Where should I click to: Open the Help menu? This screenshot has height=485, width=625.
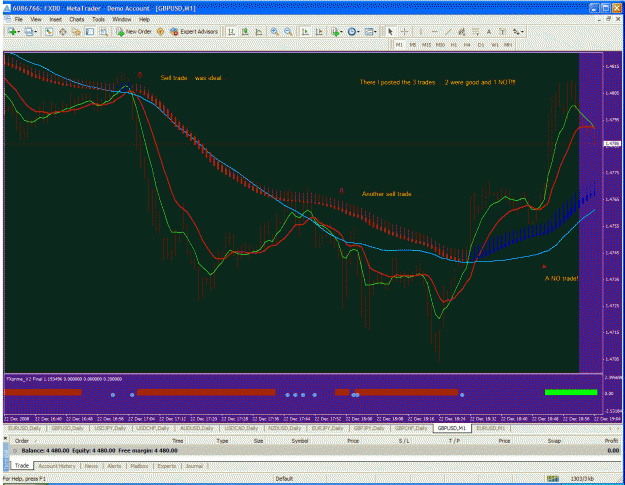pyautogui.click(x=144, y=19)
